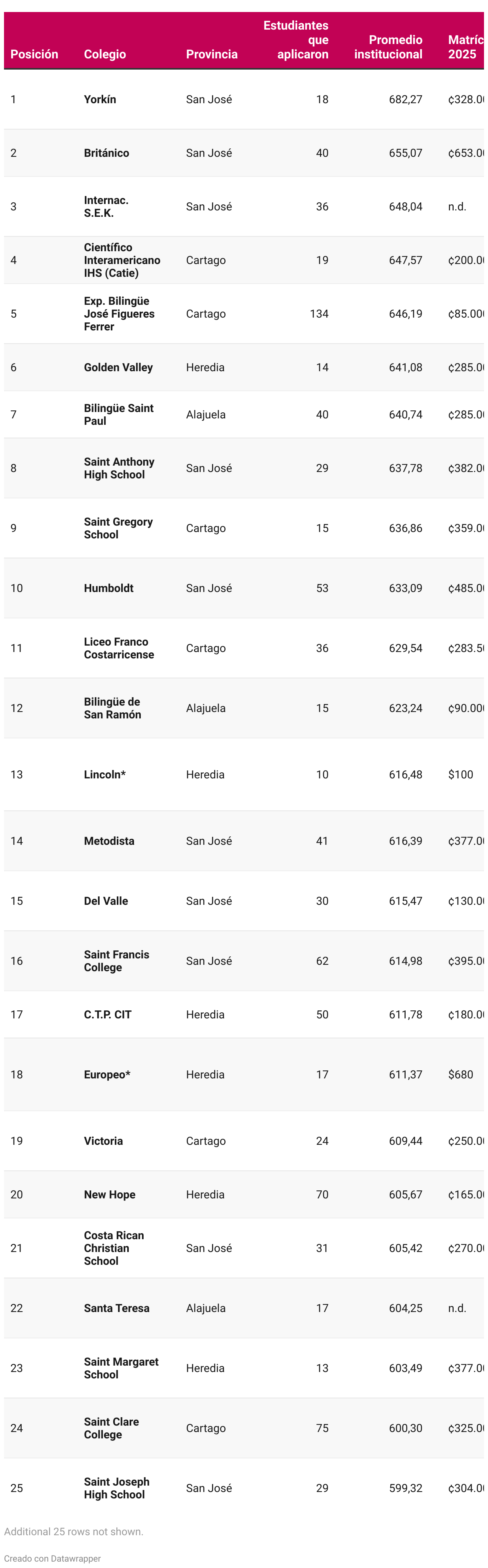Click the Saint Clare College name

(x=111, y=1428)
